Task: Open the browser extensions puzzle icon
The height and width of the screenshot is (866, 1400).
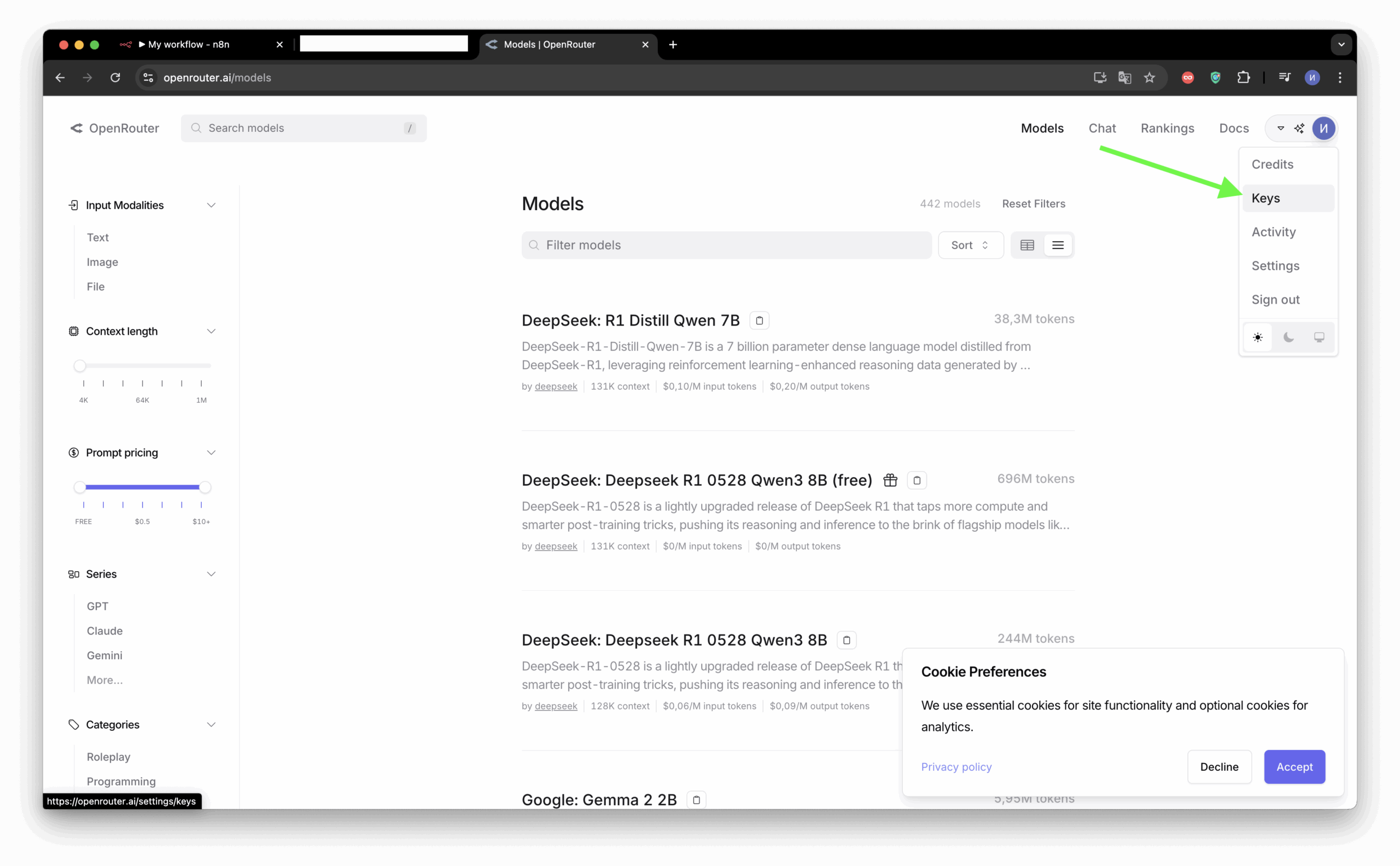Action: click(x=1243, y=77)
